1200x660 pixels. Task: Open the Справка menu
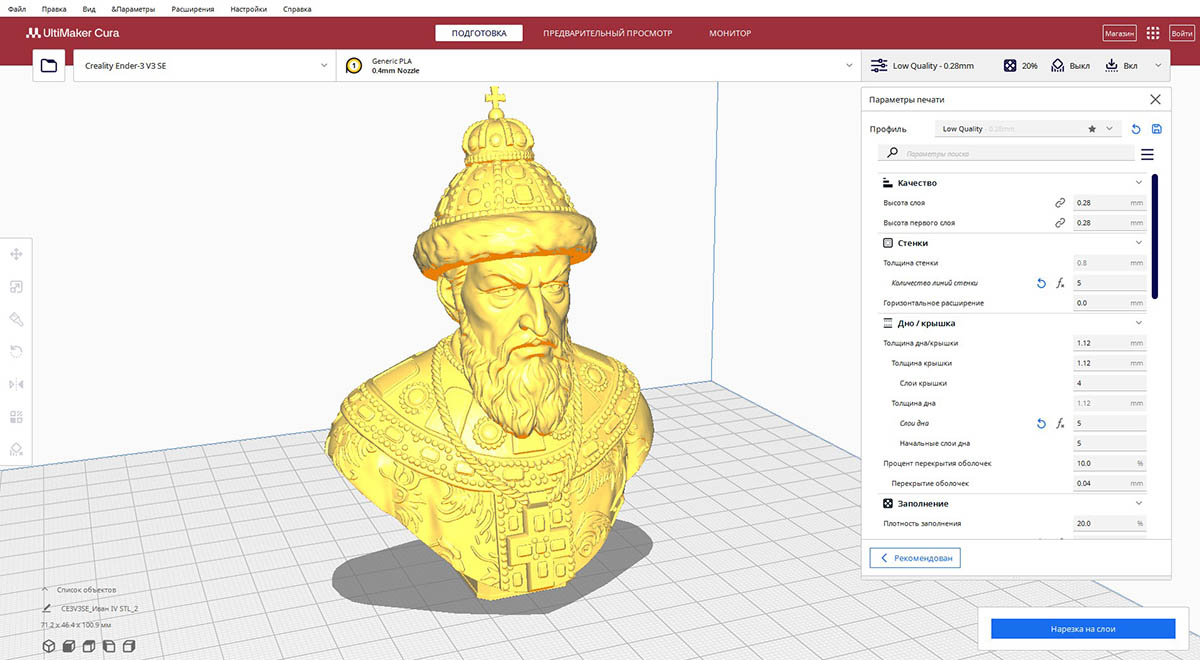click(297, 9)
